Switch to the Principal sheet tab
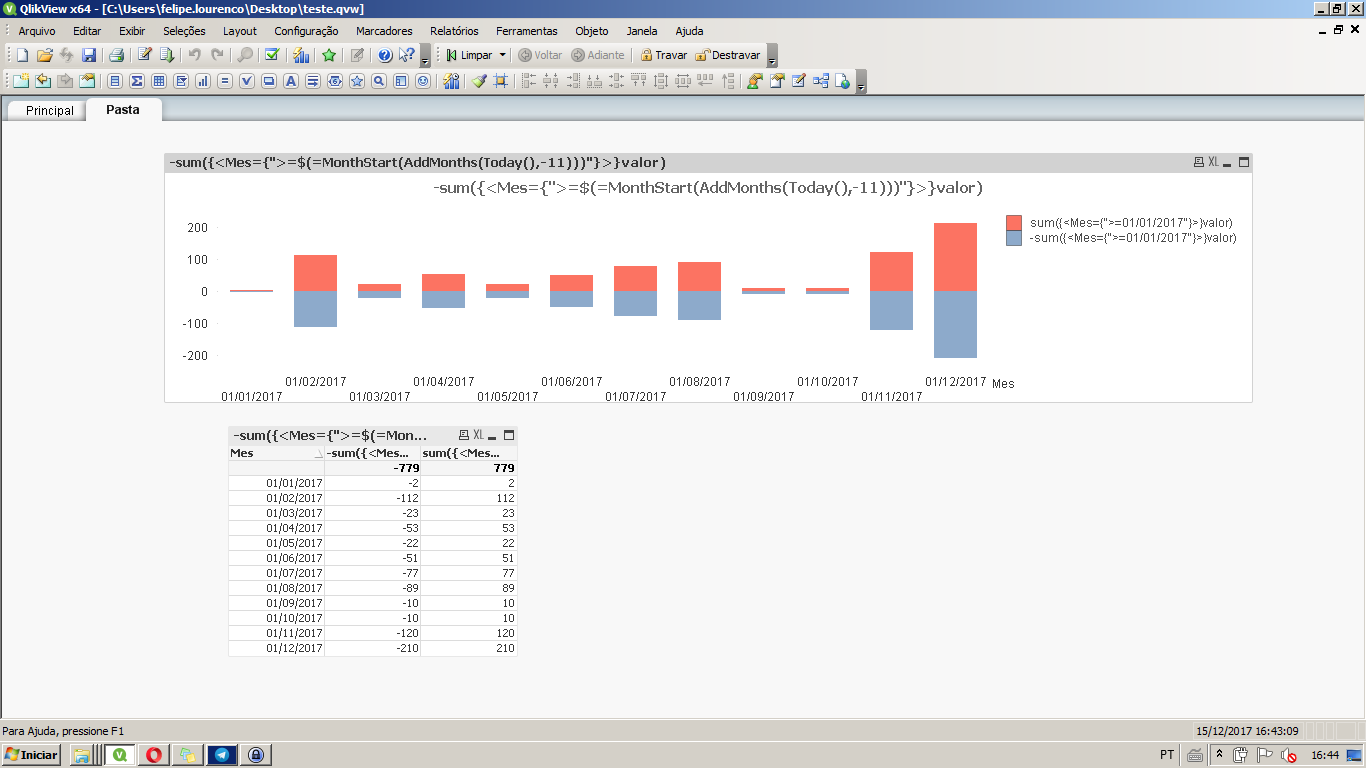Image resolution: width=1366 pixels, height=768 pixels. point(50,111)
